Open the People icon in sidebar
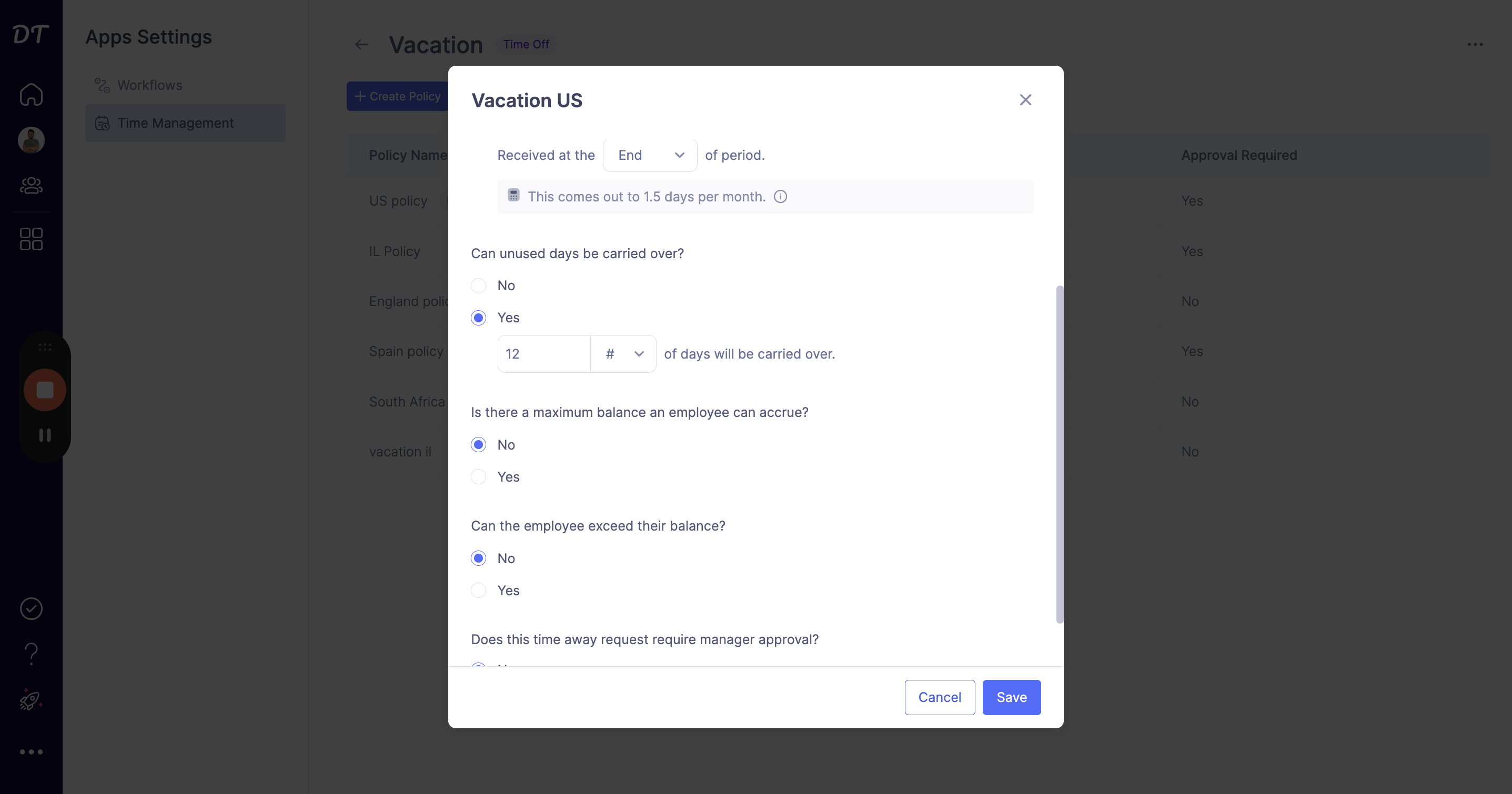 (31, 186)
